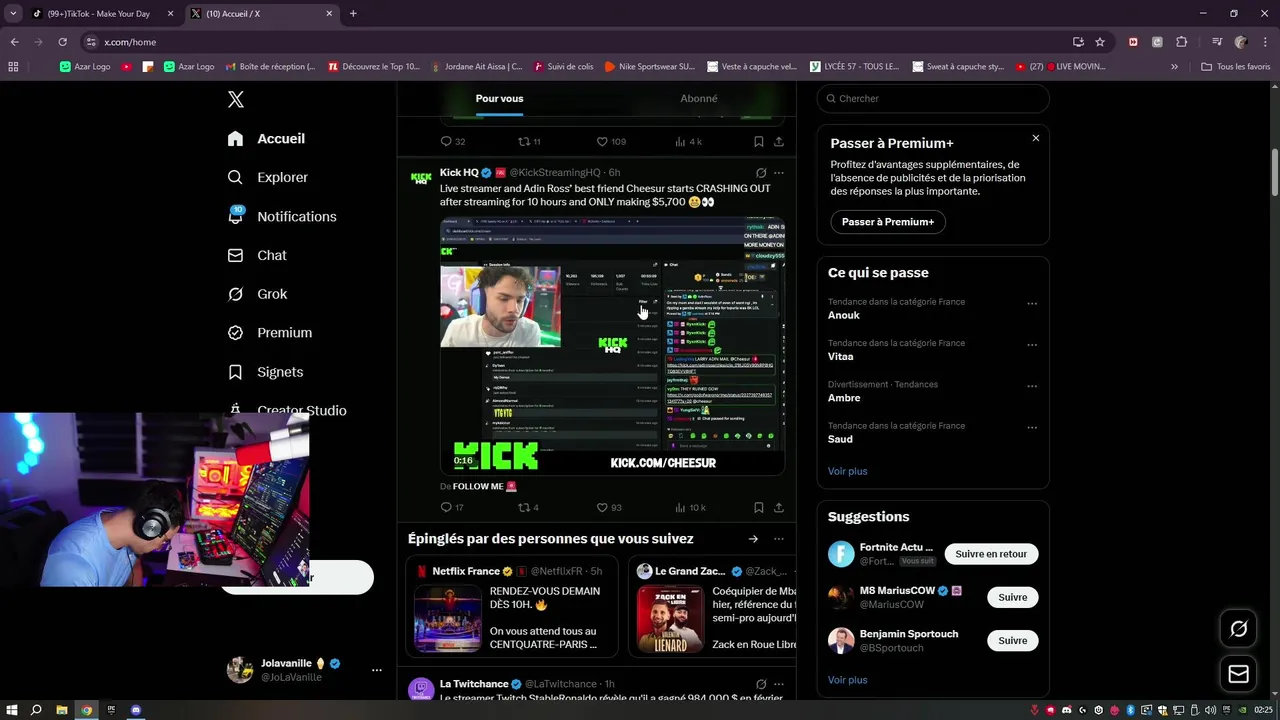Switch to the Pour vous tab

point(499,98)
